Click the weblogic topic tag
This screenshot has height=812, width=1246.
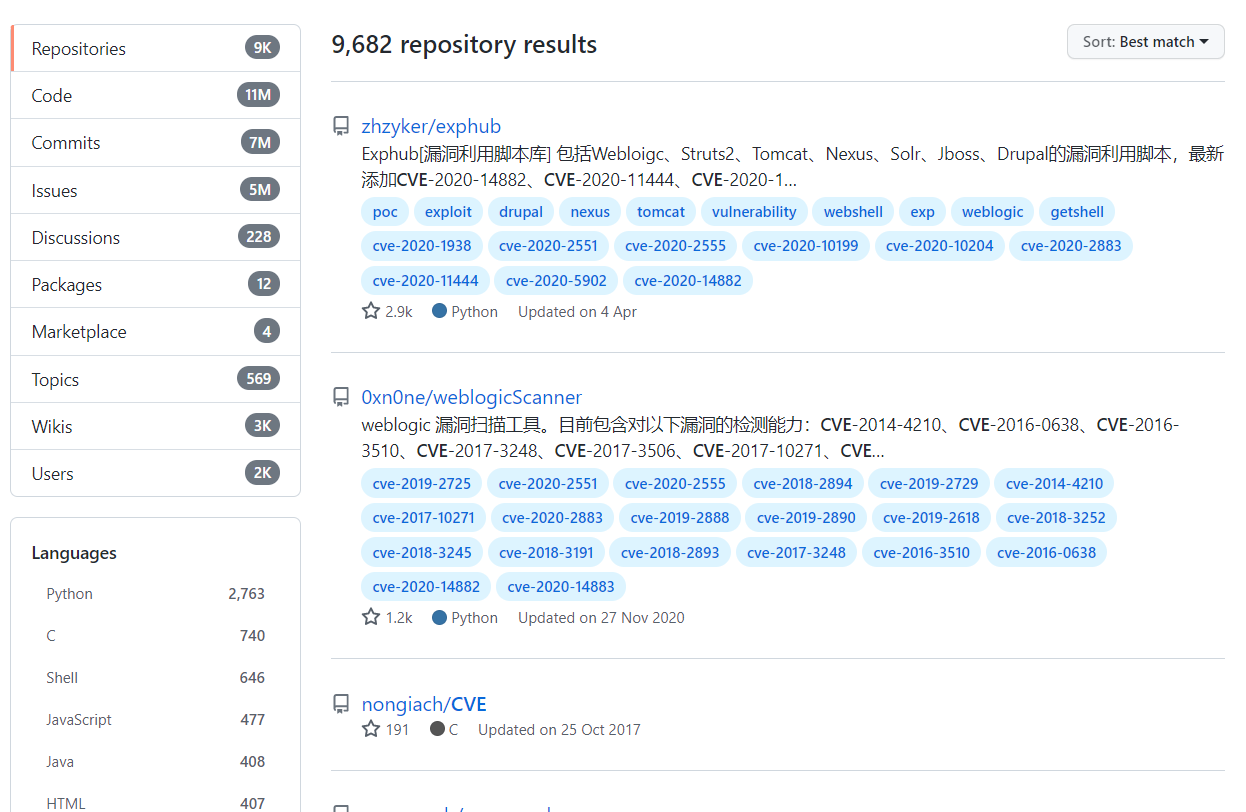[x=993, y=212]
